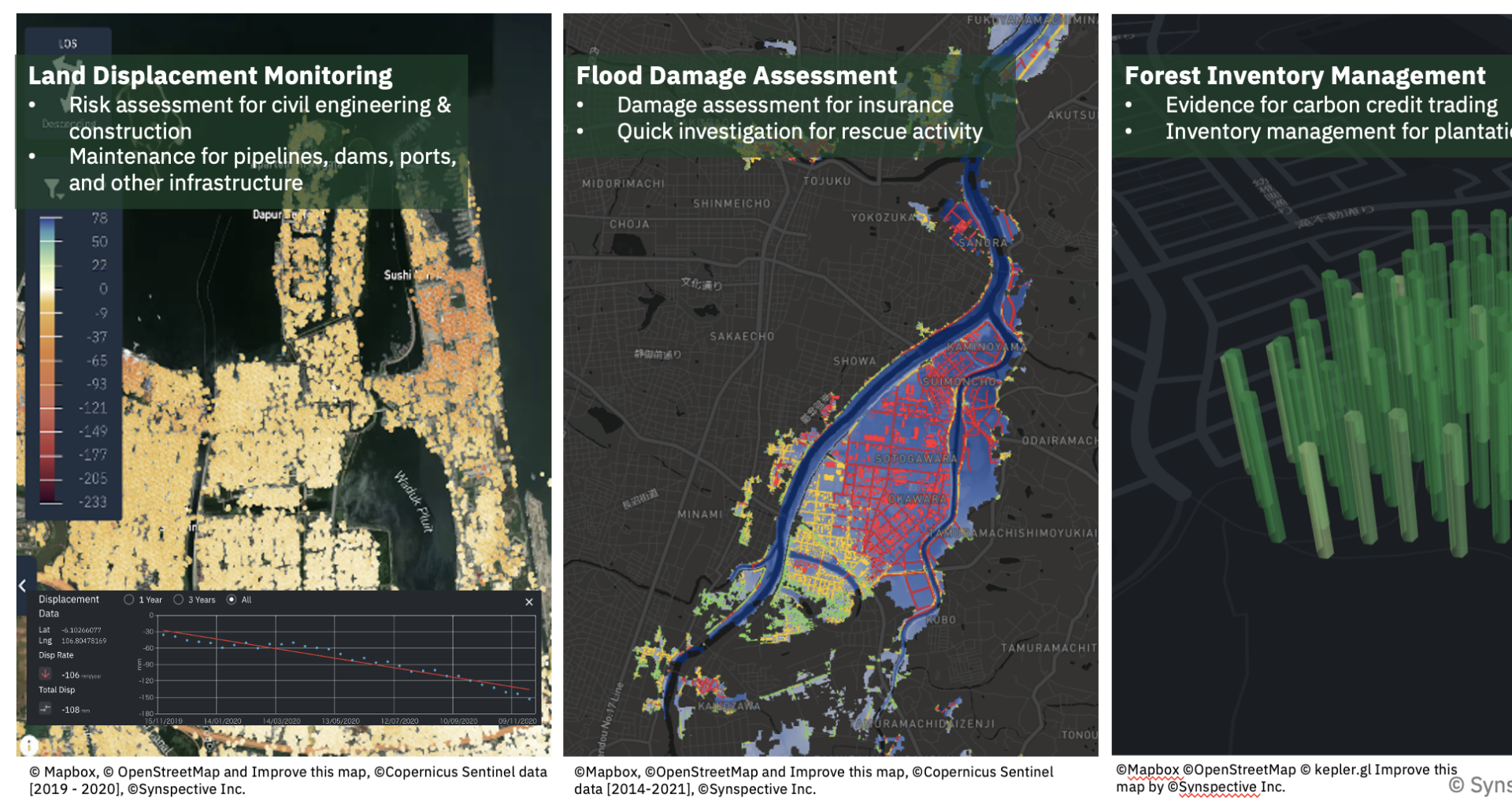Screen dimensions: 1512x808
Task: Click the displacement map copyright caption
Action: (288, 780)
